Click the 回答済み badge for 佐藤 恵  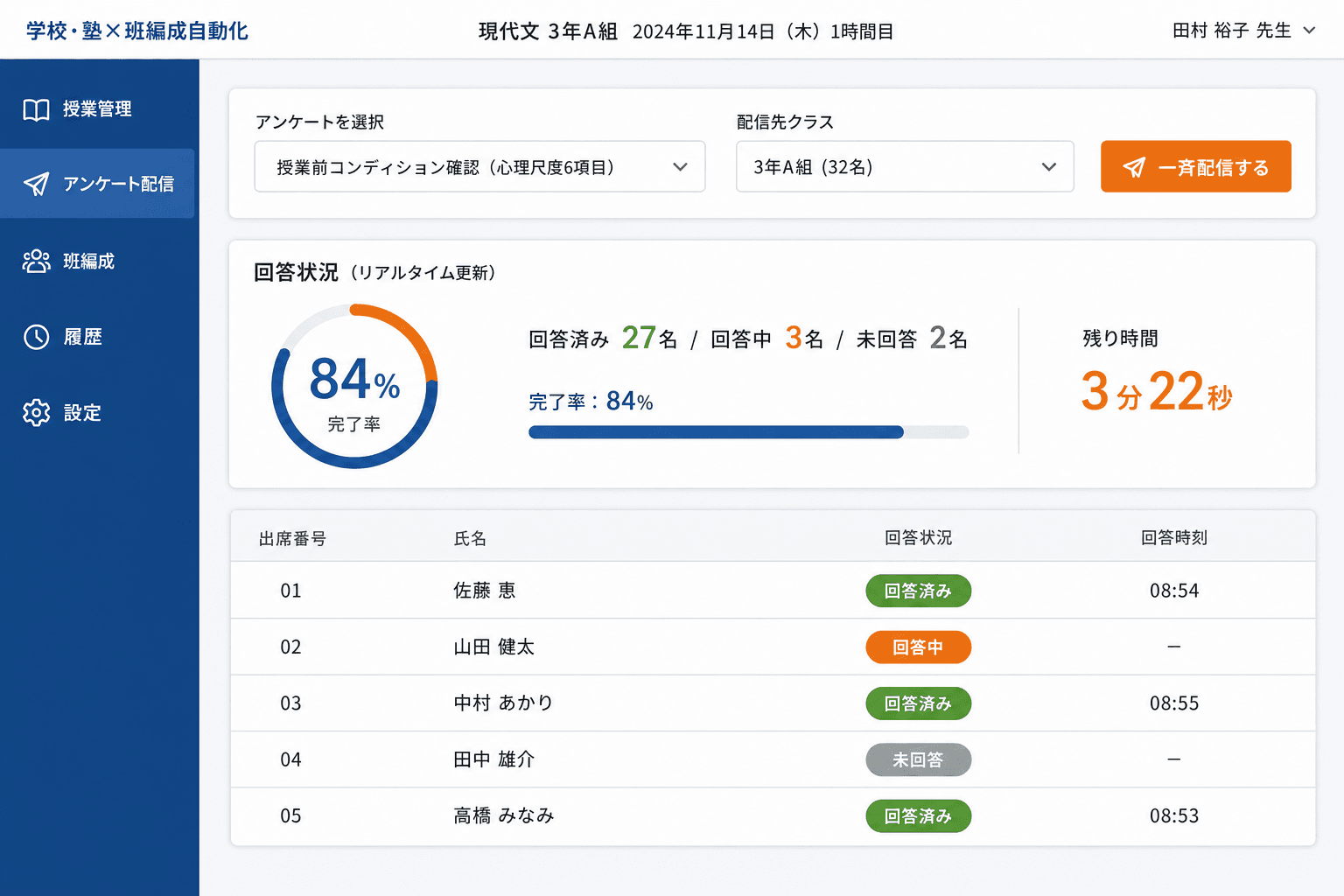[918, 591]
